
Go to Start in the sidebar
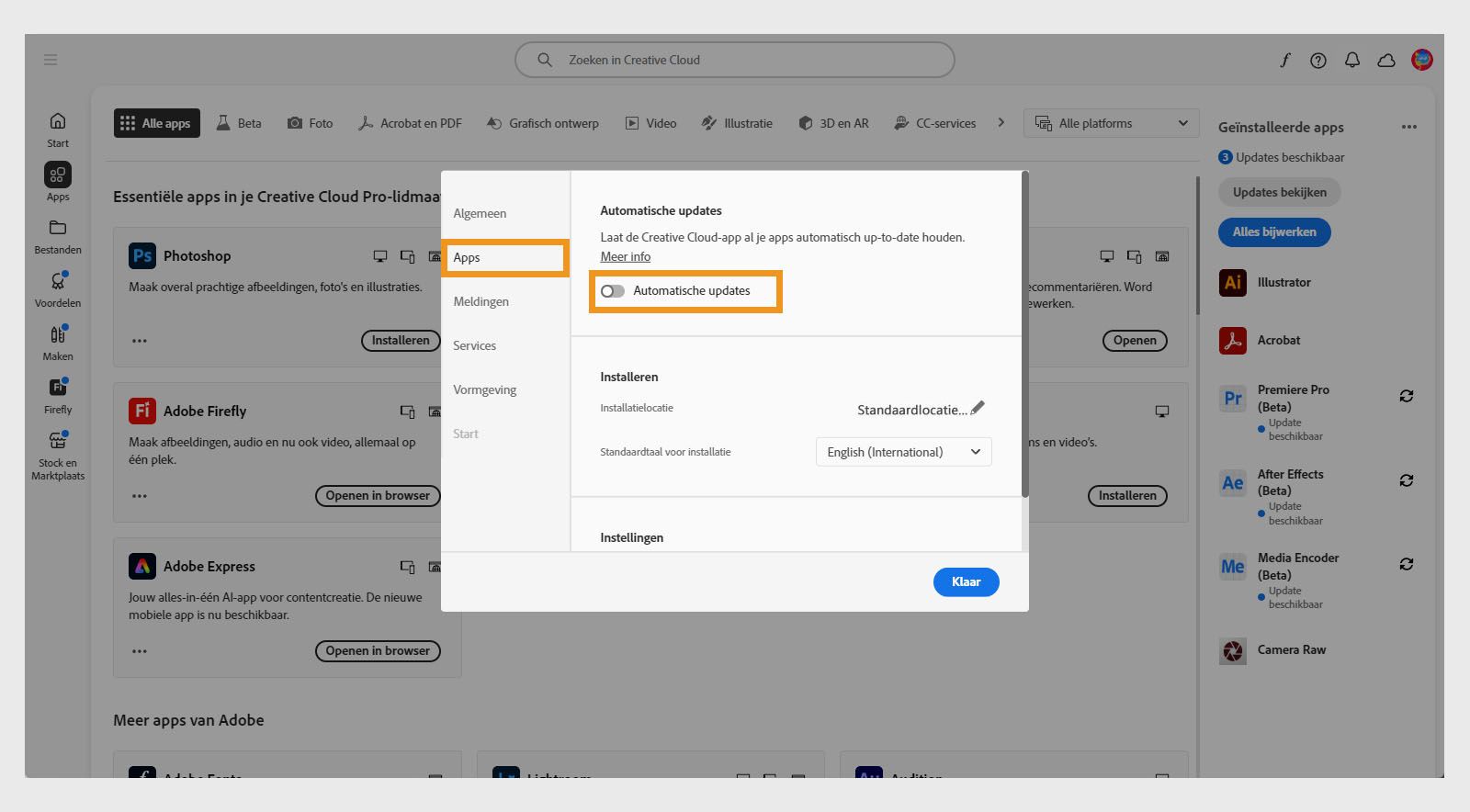coord(58,130)
